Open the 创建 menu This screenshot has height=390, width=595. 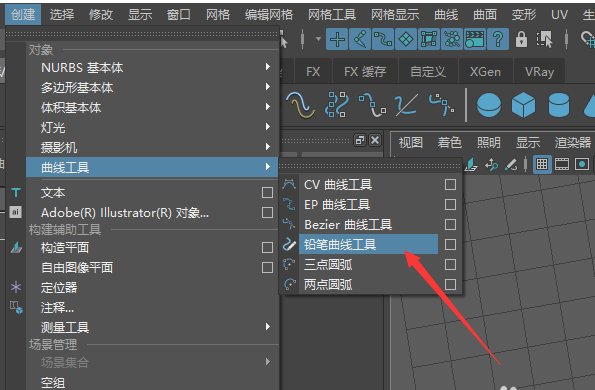coord(23,14)
